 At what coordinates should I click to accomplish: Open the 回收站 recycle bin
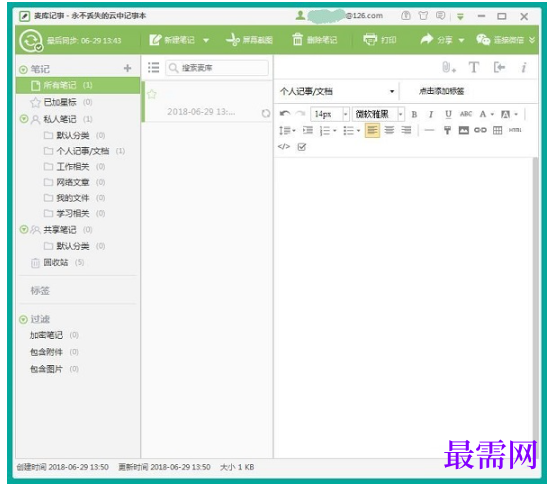coord(57,263)
